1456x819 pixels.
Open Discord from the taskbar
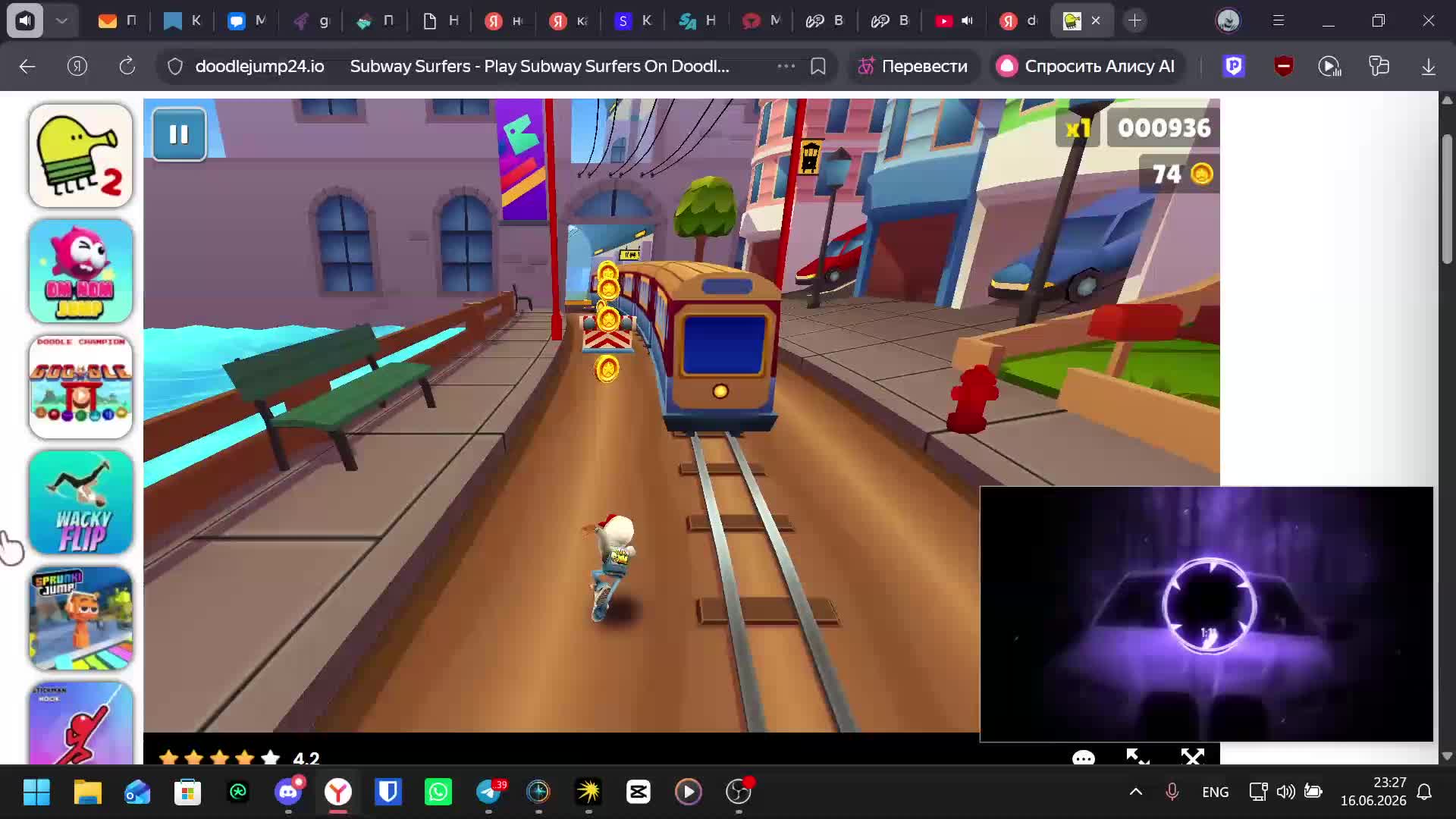point(288,792)
